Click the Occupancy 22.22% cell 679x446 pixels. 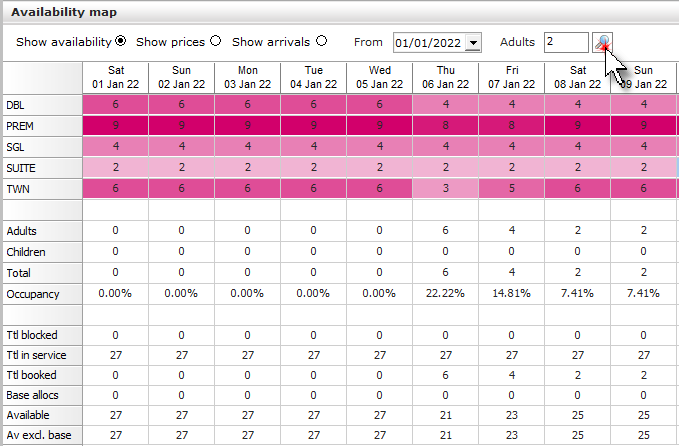pyautogui.click(x=446, y=294)
